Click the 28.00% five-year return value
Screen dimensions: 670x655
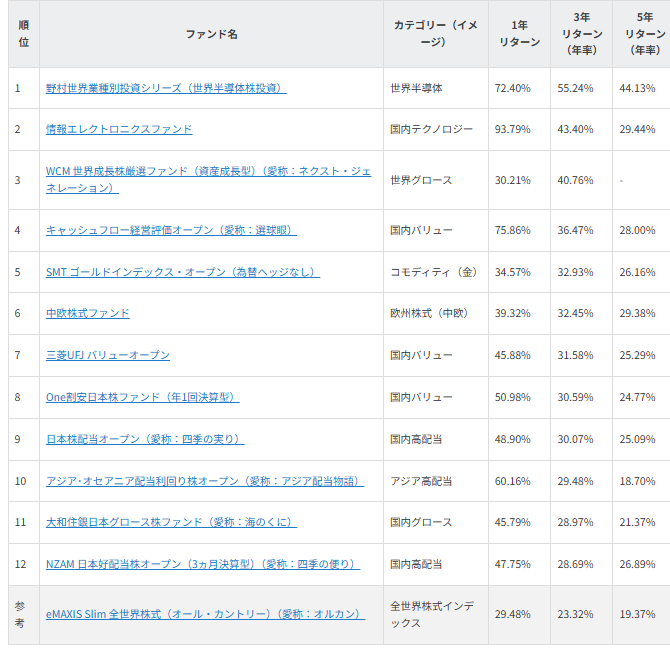(x=637, y=231)
